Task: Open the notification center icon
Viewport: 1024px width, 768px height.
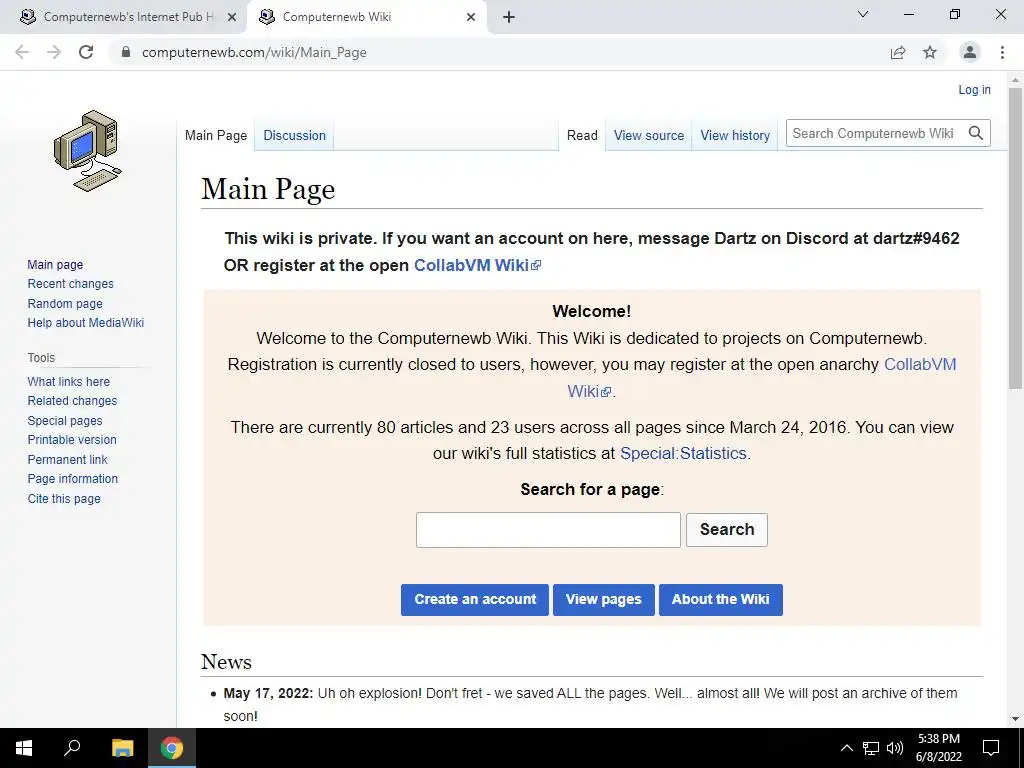Action: tap(991, 748)
